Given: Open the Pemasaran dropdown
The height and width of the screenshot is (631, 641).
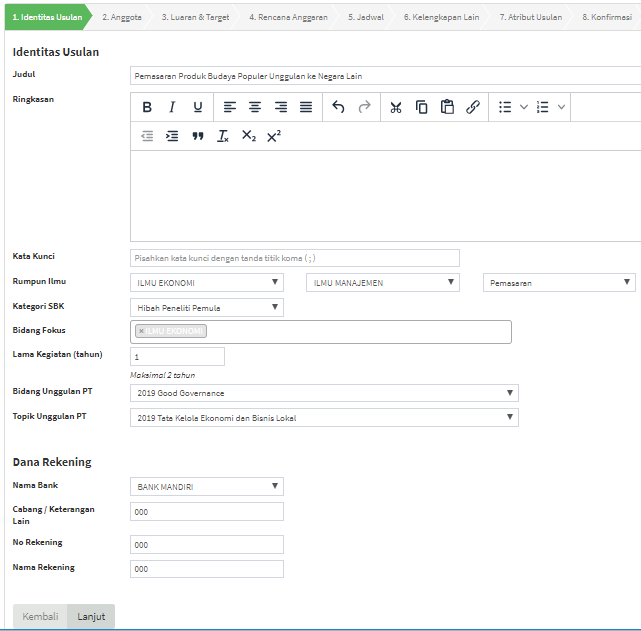Looking at the screenshot, I should (559, 282).
